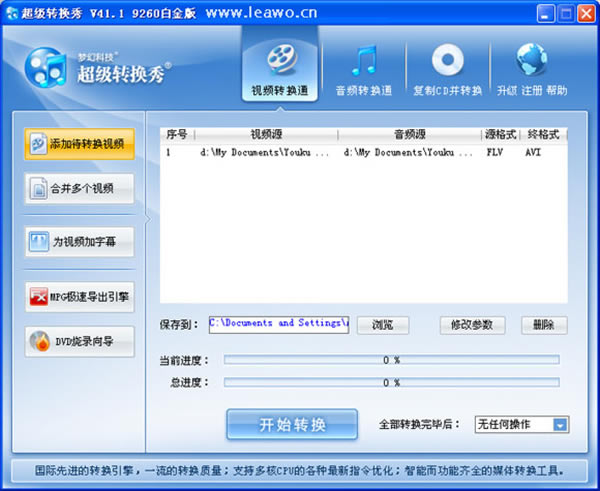Click 为视频加字幕 button text

pyautogui.click(x=84, y=241)
